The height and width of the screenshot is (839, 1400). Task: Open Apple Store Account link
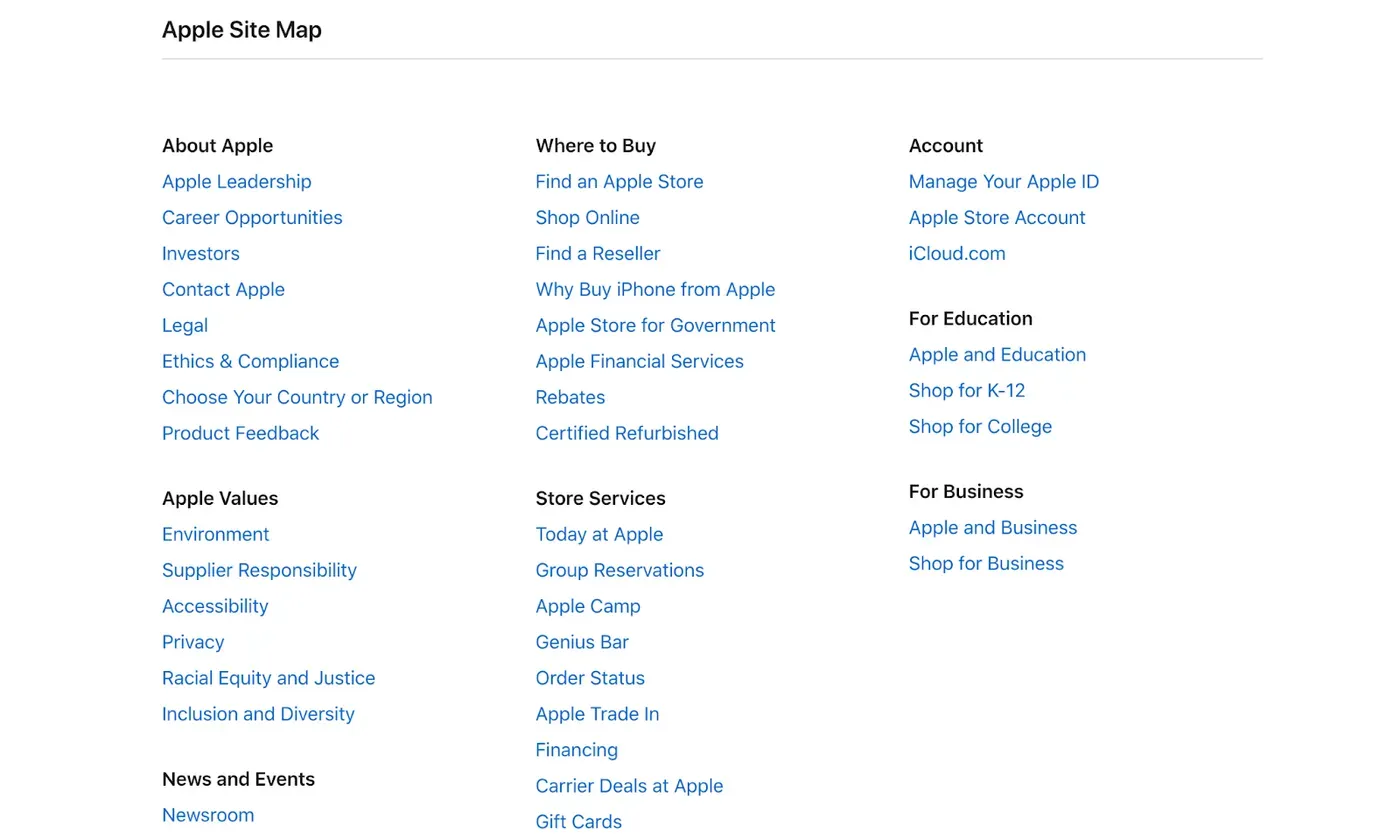pyautogui.click(x=996, y=217)
